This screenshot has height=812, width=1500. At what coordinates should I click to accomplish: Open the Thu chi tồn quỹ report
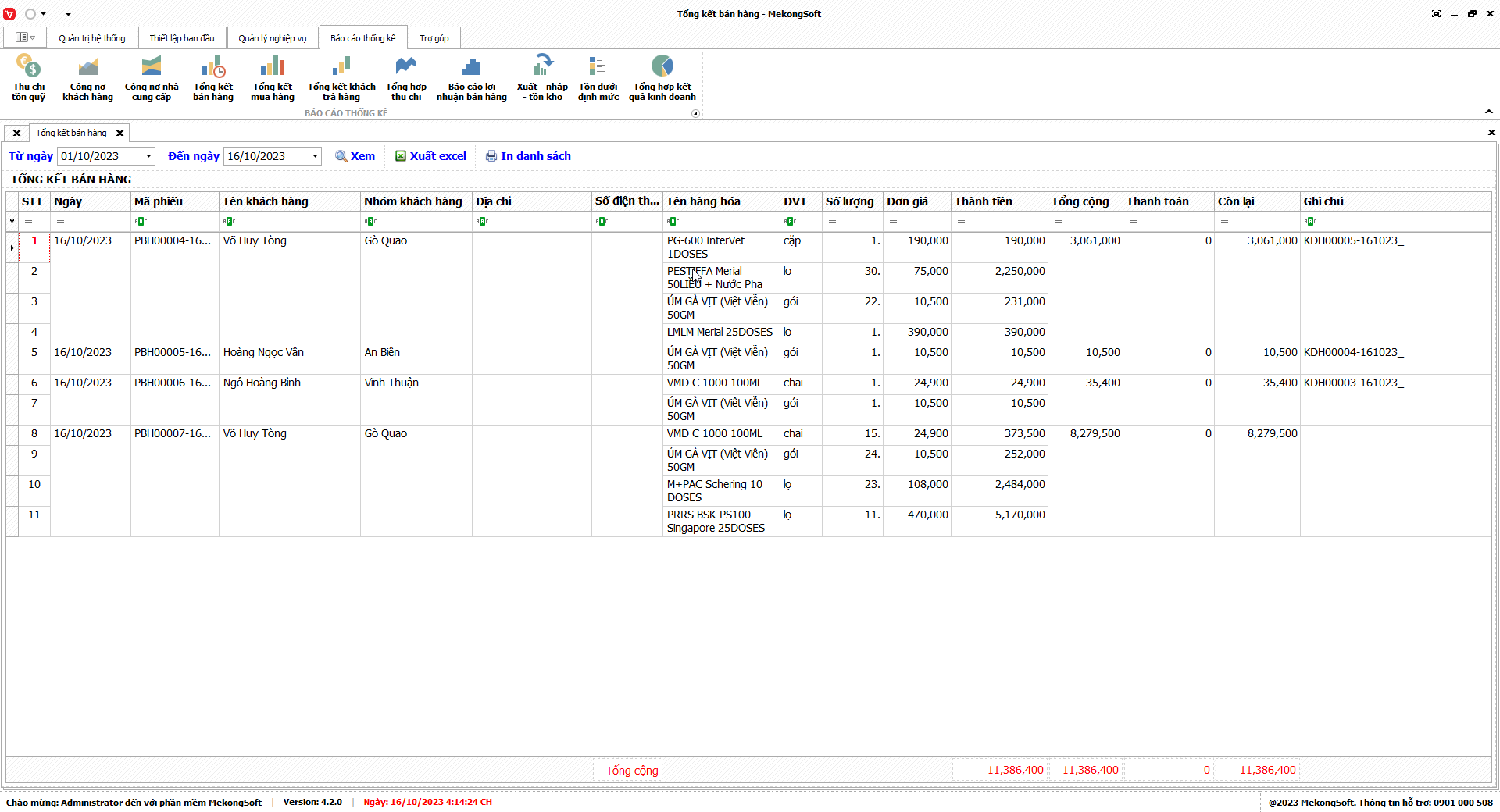pyautogui.click(x=29, y=77)
